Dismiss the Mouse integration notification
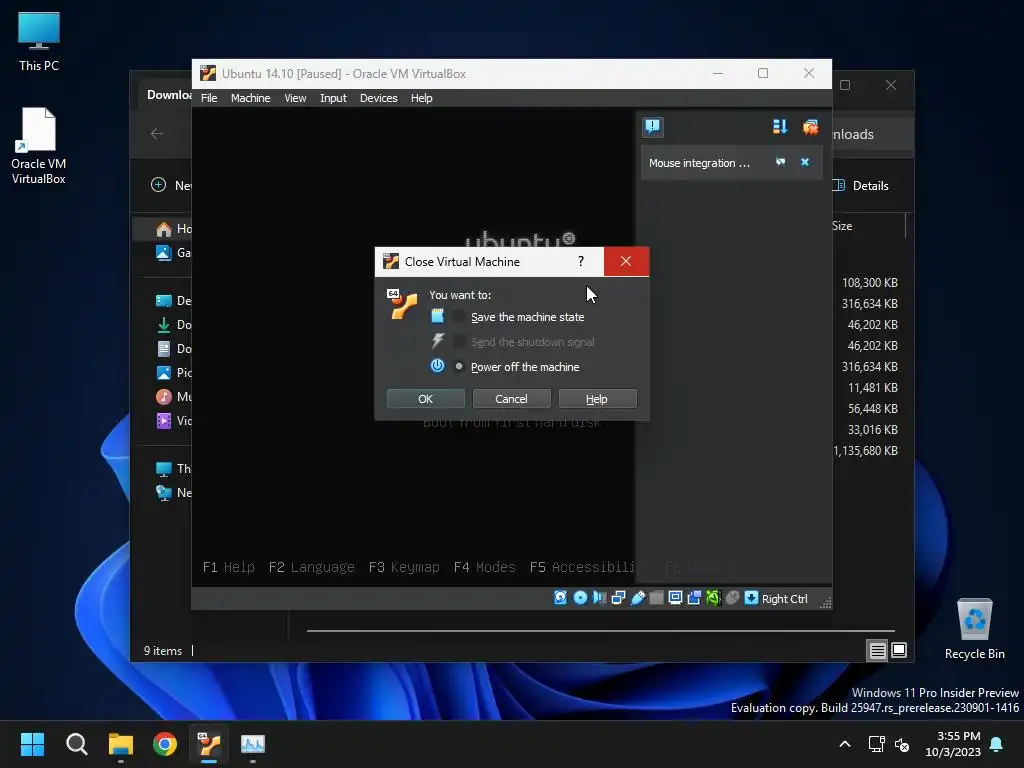Viewport: 1024px width, 768px height. (805, 162)
